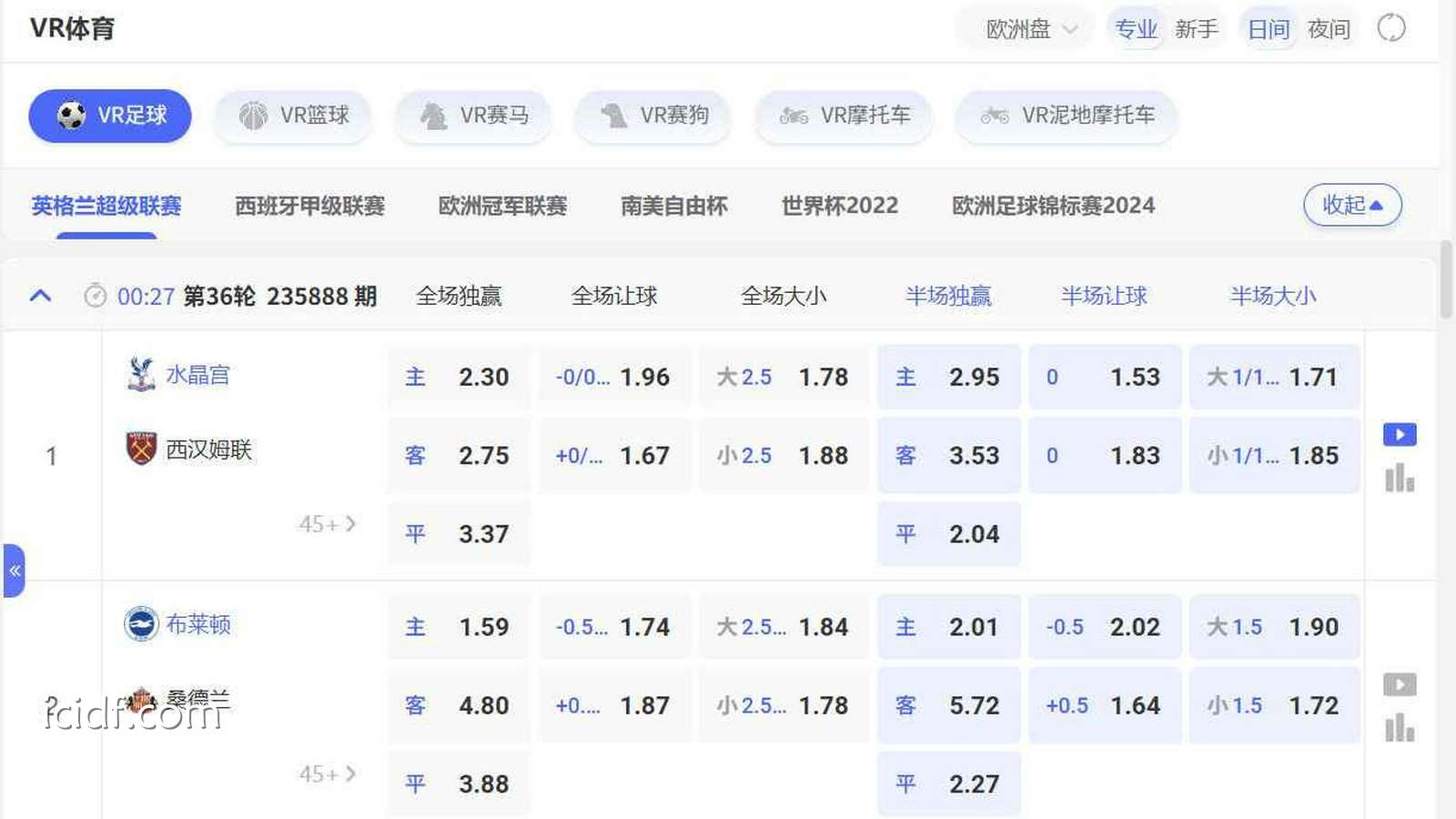The height and width of the screenshot is (819, 1456).
Task: Bet half-time handicap 0 at 1.83
Action: pos(1105,455)
